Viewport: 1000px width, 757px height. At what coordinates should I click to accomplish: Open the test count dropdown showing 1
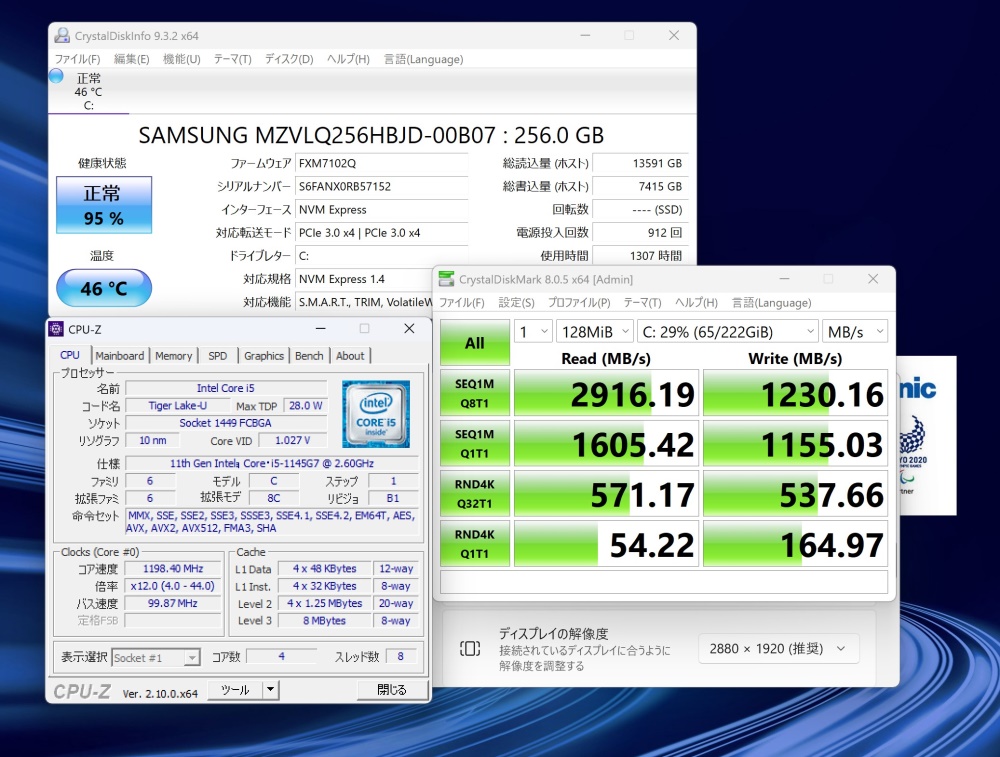[x=533, y=332]
